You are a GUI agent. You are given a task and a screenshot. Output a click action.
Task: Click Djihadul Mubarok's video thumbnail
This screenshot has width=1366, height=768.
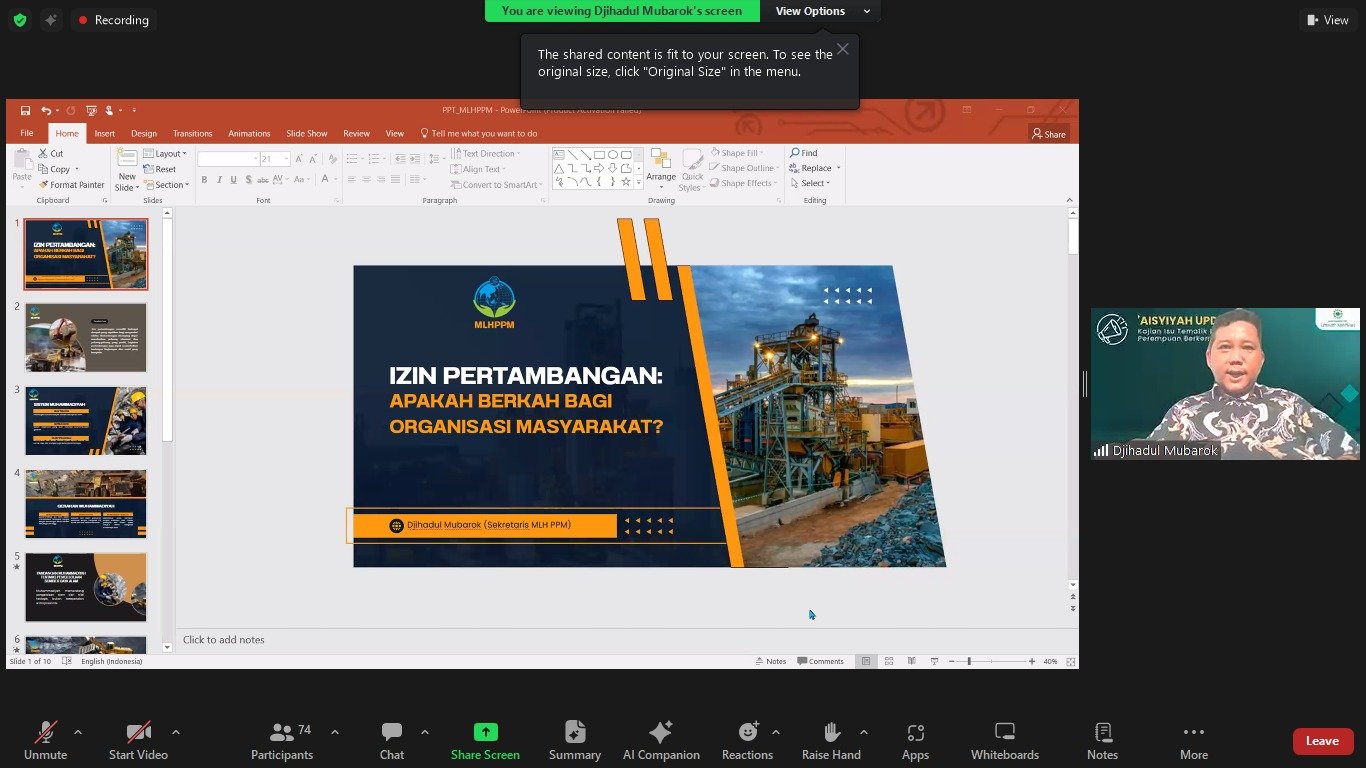click(1224, 383)
